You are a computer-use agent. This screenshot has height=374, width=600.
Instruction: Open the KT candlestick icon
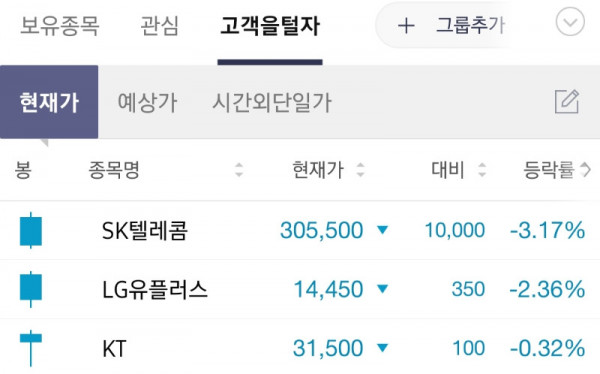tap(31, 348)
